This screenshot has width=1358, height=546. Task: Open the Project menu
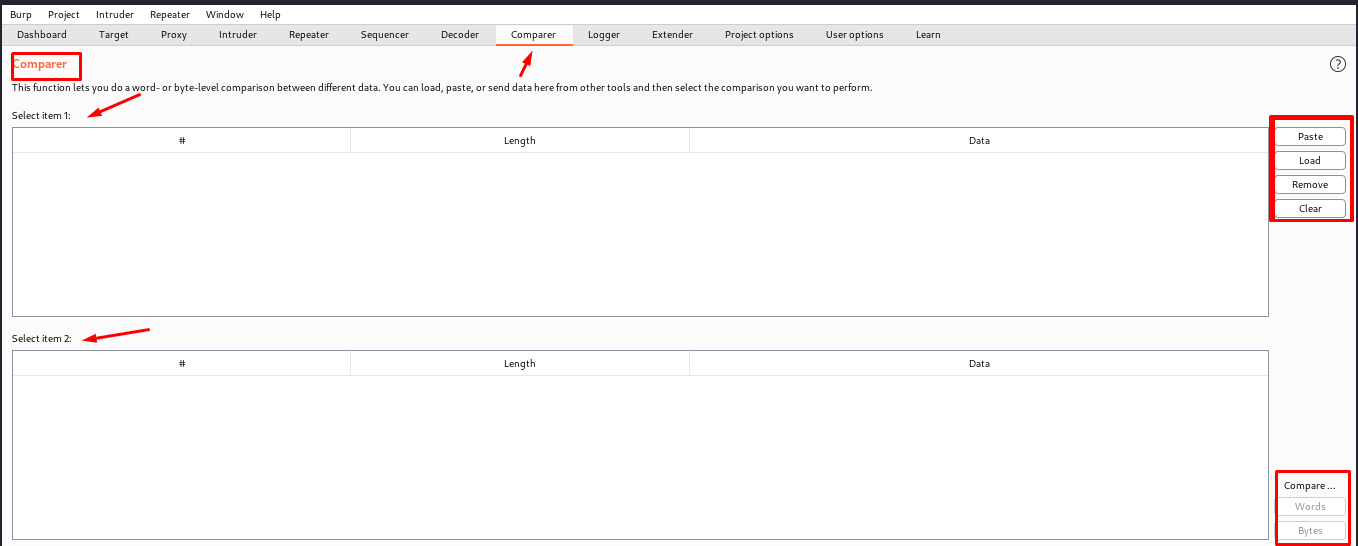pyautogui.click(x=64, y=15)
